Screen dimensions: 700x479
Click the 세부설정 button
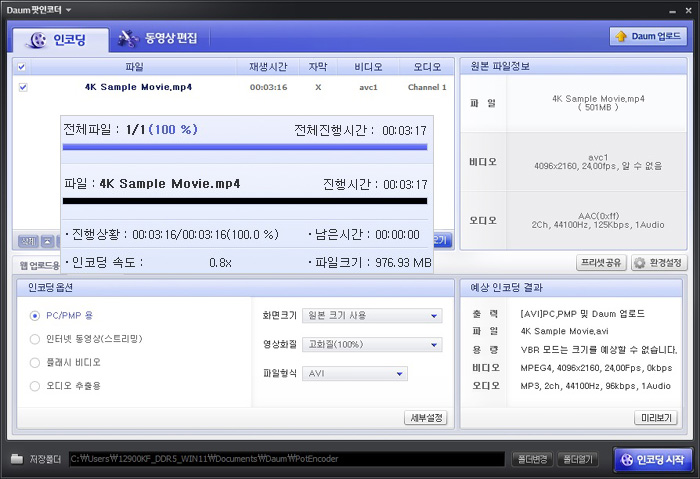[x=426, y=418]
